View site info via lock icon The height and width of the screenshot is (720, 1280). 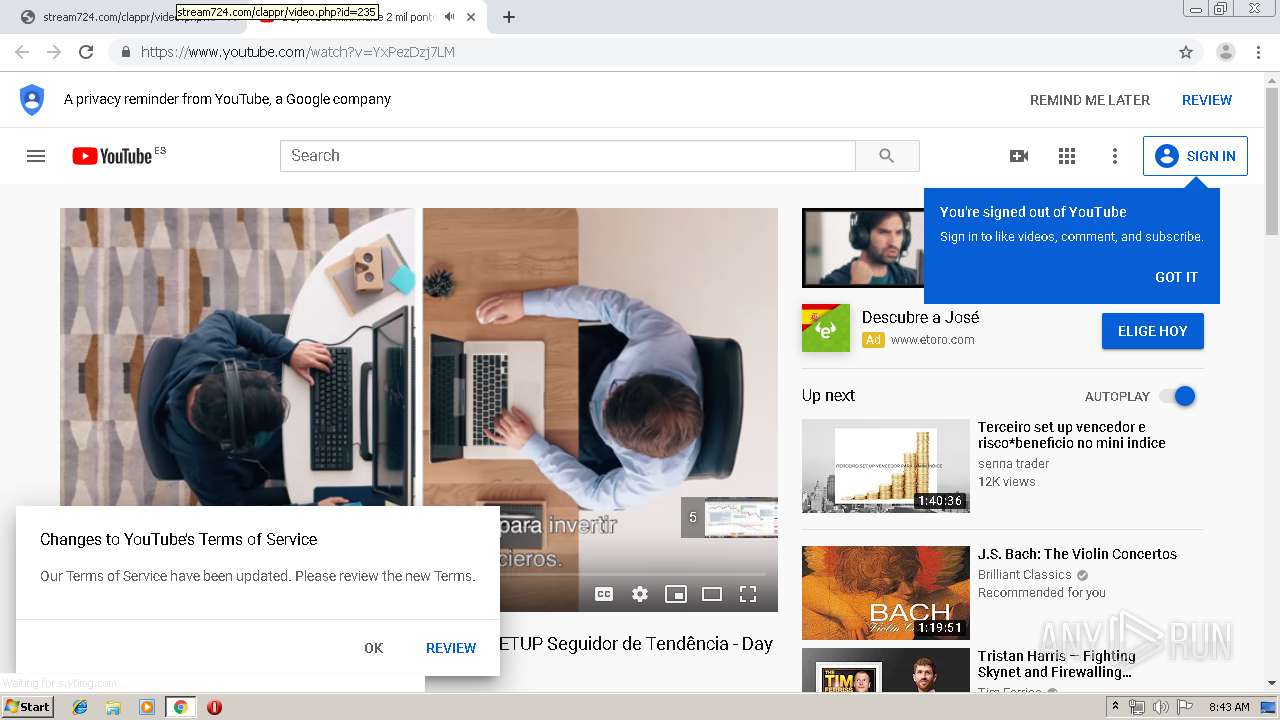(x=125, y=52)
